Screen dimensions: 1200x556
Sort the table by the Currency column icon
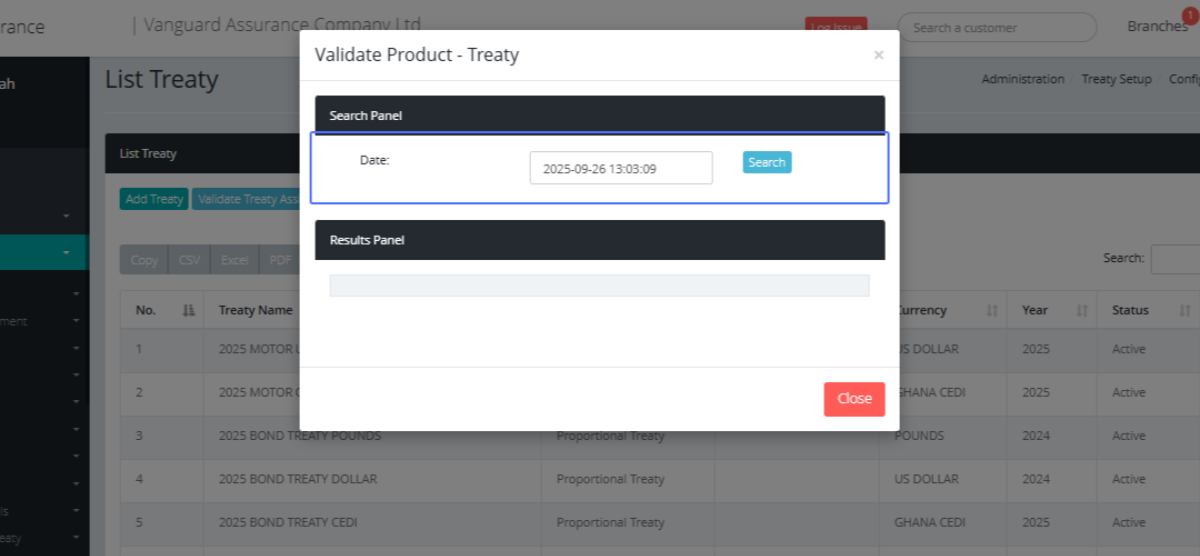[x=991, y=311]
